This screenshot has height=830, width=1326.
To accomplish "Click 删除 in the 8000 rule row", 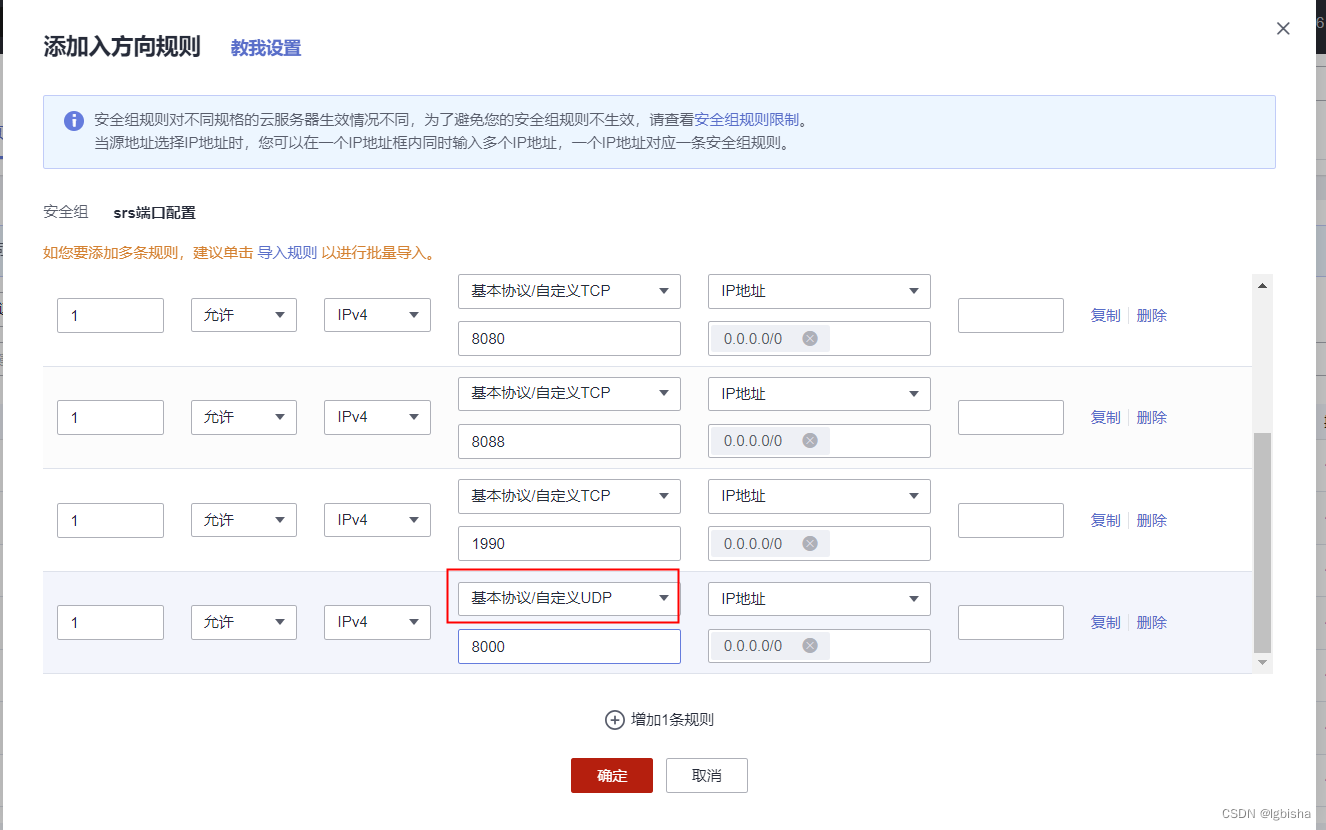I will click(x=1152, y=622).
